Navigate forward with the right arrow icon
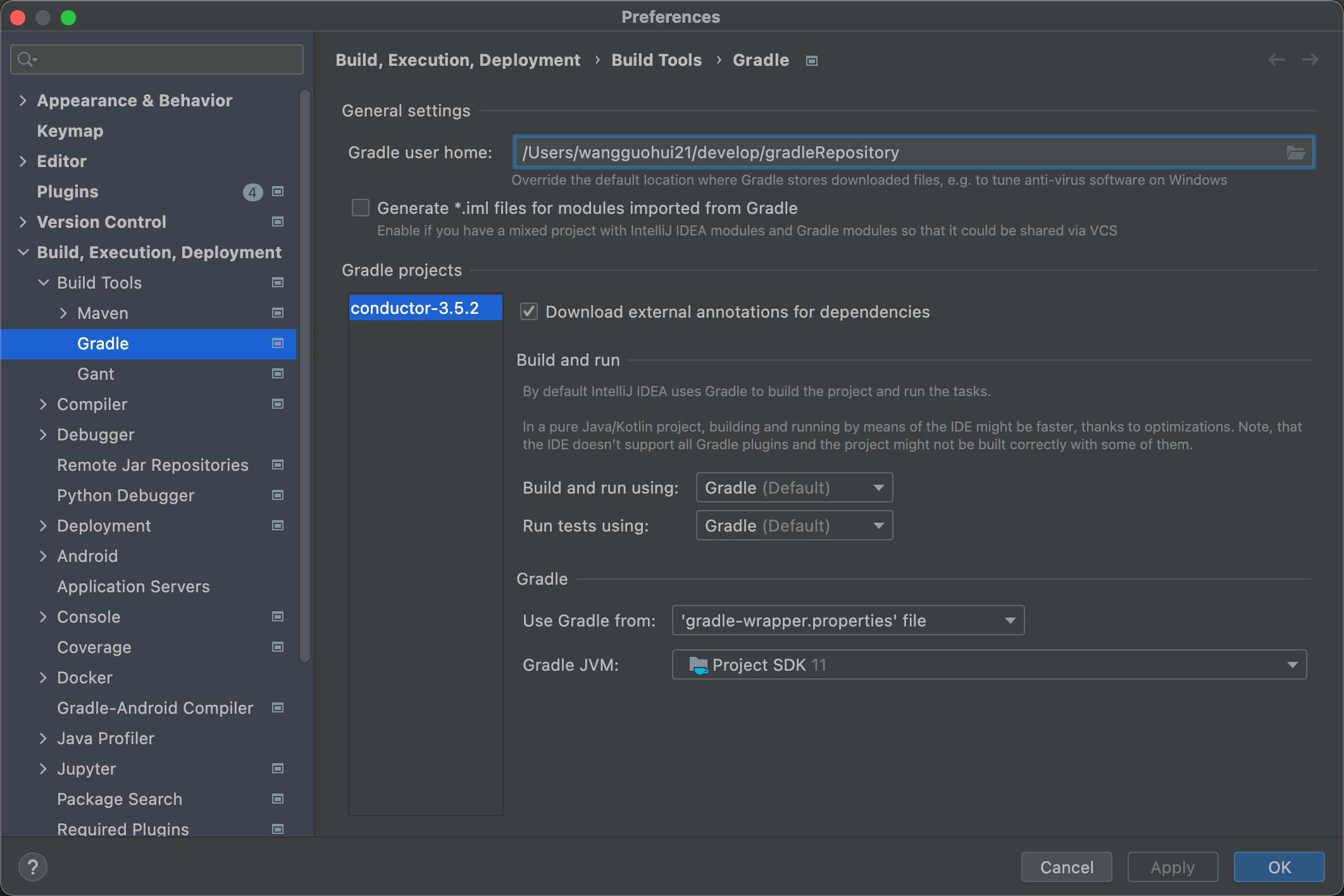The height and width of the screenshot is (896, 1344). 1310,59
